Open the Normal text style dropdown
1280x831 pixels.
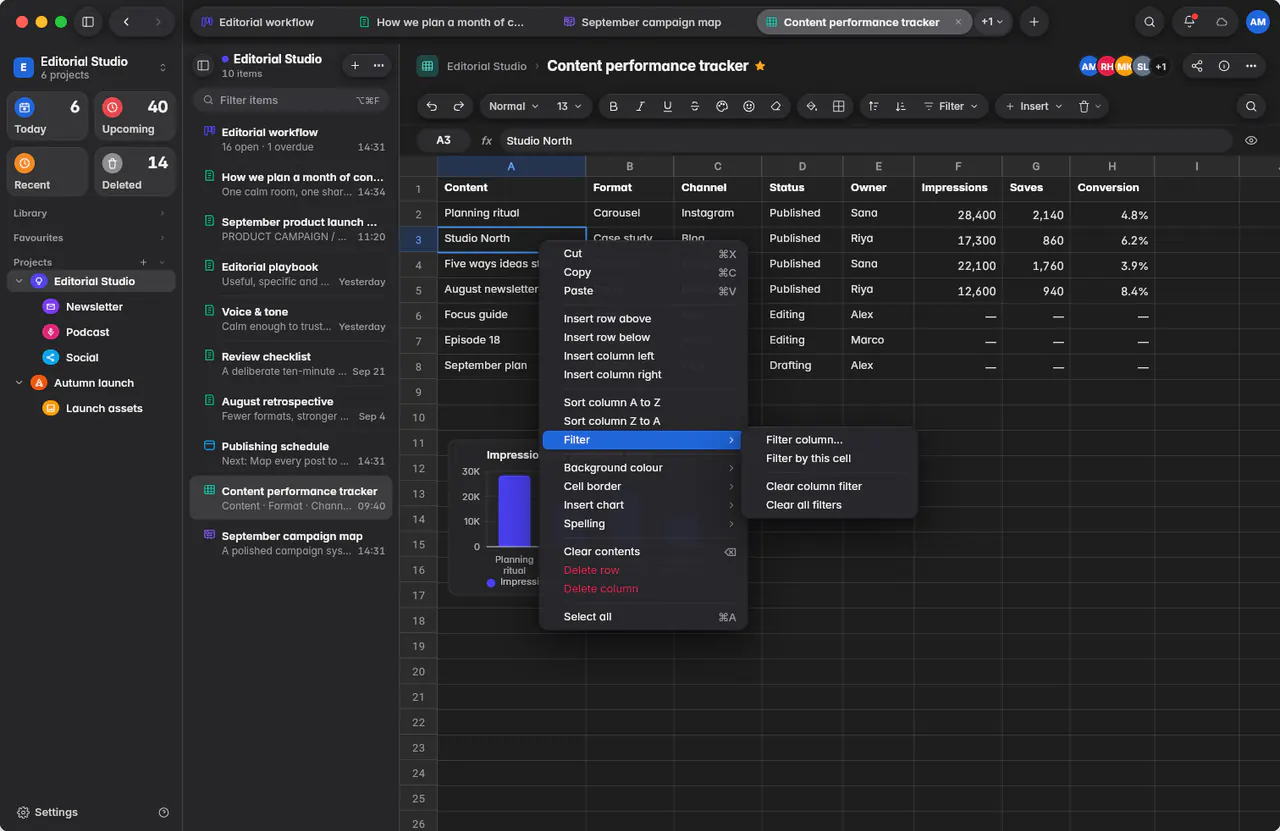pyautogui.click(x=514, y=106)
